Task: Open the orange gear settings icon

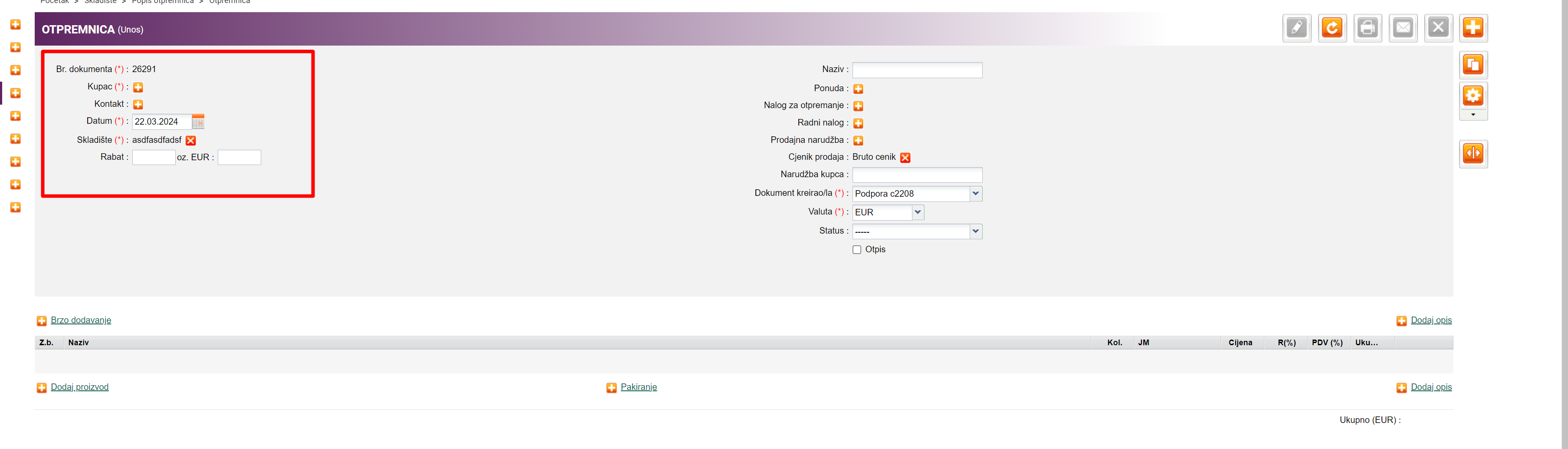Action: click(1473, 96)
